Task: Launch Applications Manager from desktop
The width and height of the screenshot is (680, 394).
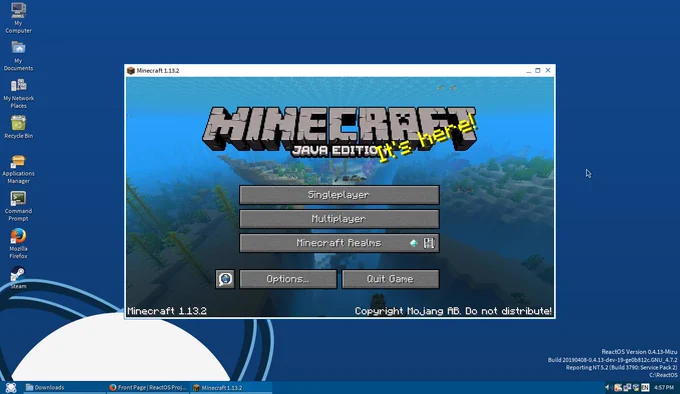Action: tap(18, 169)
